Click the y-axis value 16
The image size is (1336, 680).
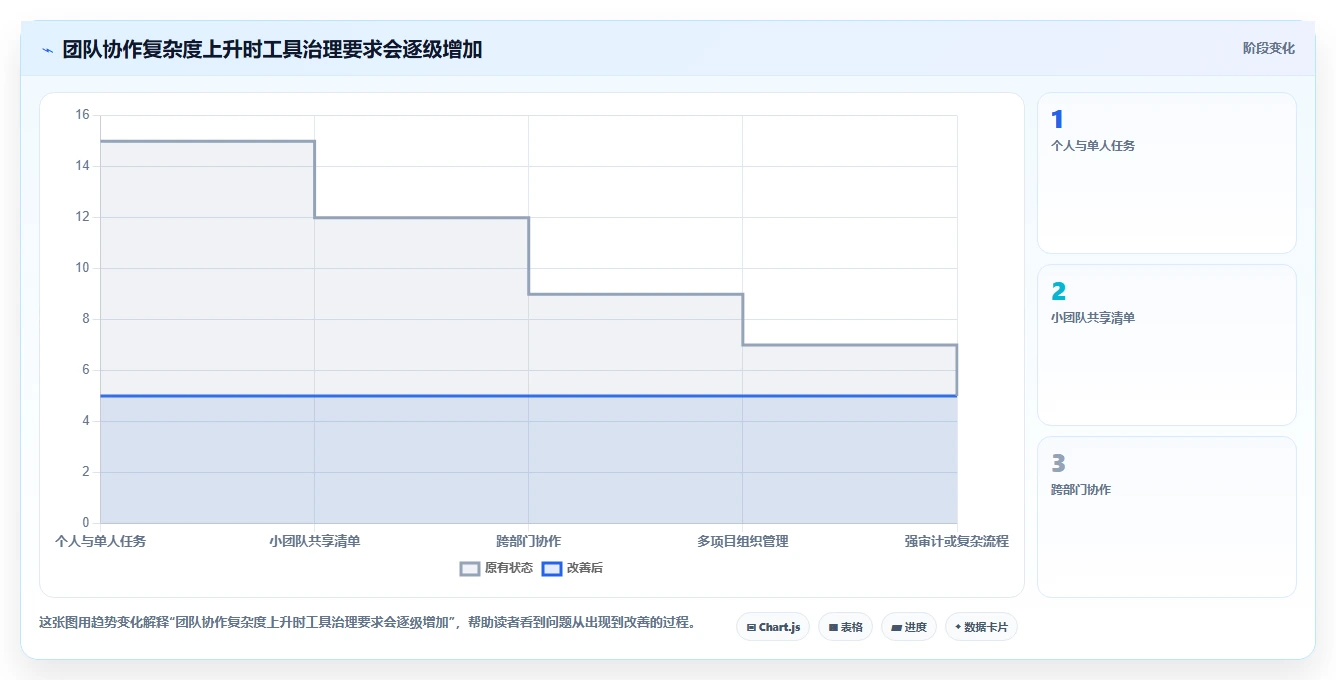(83, 115)
